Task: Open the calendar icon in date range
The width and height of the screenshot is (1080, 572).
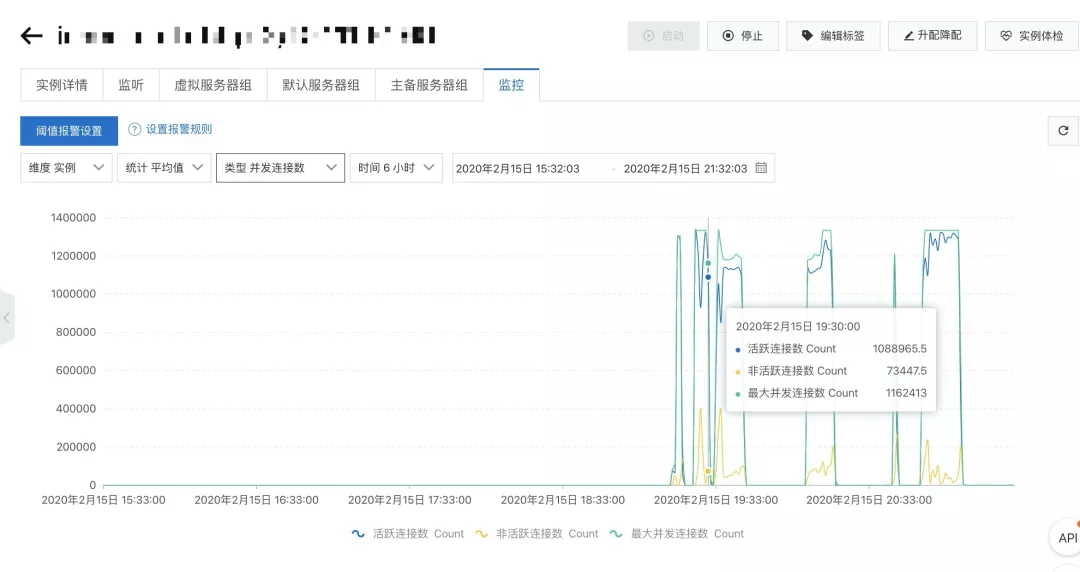Action: [x=761, y=167]
